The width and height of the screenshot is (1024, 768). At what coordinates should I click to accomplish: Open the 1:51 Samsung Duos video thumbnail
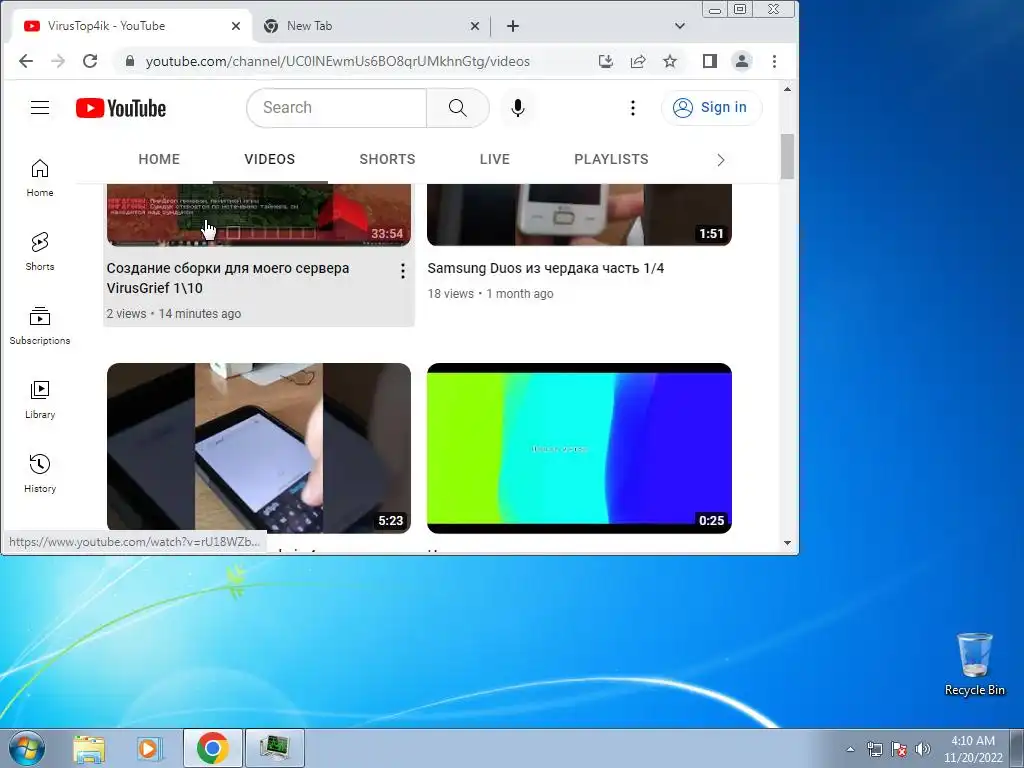click(x=579, y=215)
